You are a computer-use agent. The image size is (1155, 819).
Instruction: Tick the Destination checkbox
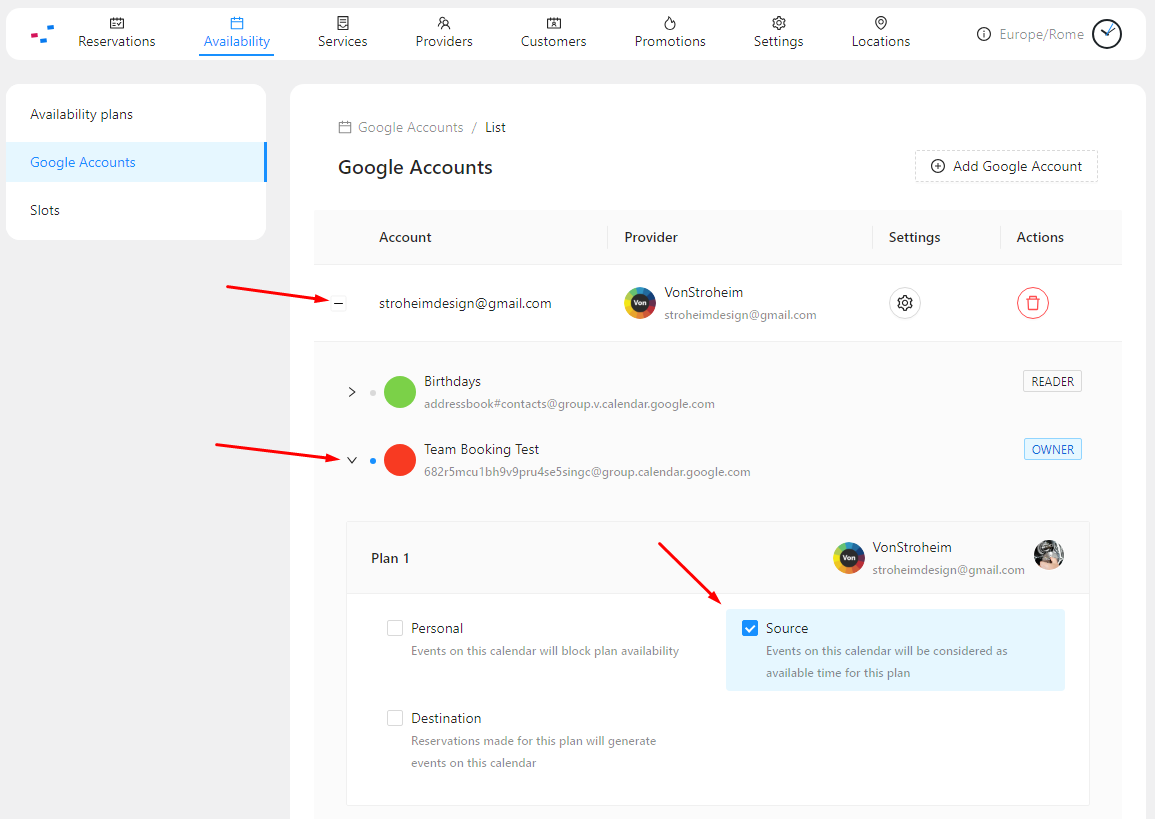tap(395, 718)
